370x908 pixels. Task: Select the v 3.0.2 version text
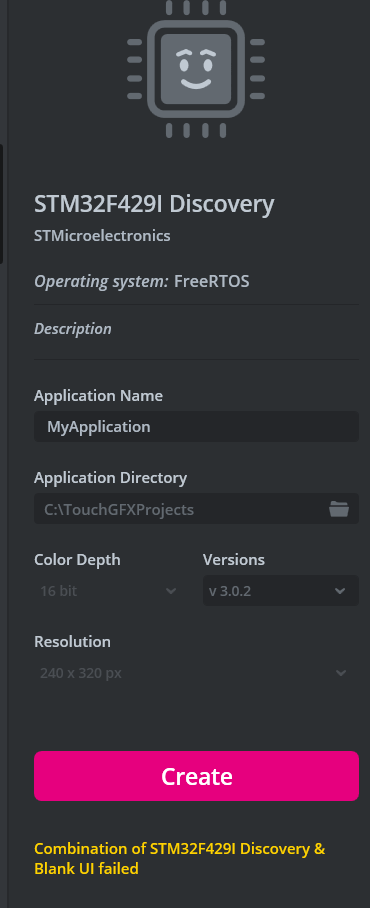pos(230,591)
